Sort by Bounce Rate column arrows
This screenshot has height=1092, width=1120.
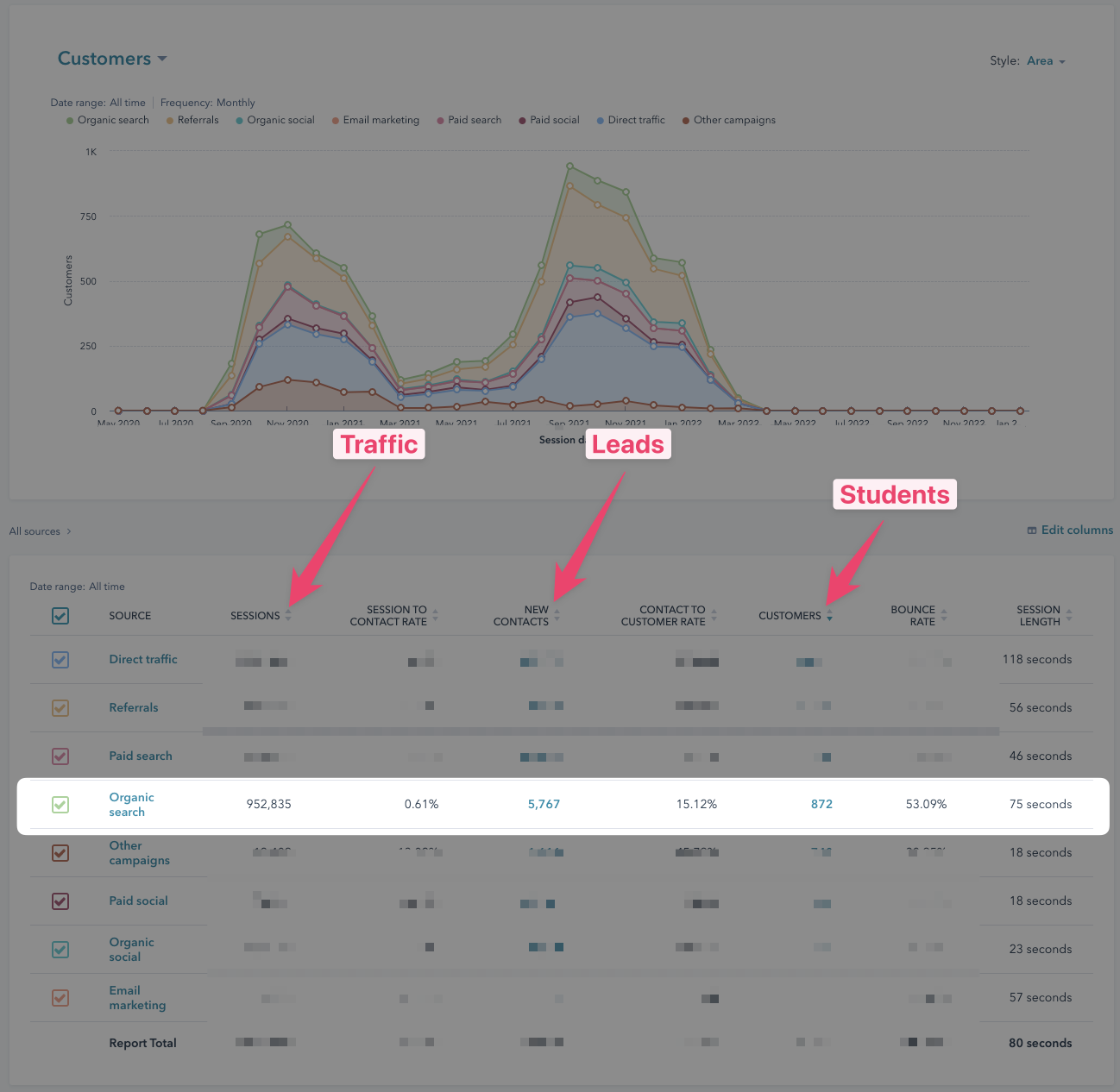point(944,616)
